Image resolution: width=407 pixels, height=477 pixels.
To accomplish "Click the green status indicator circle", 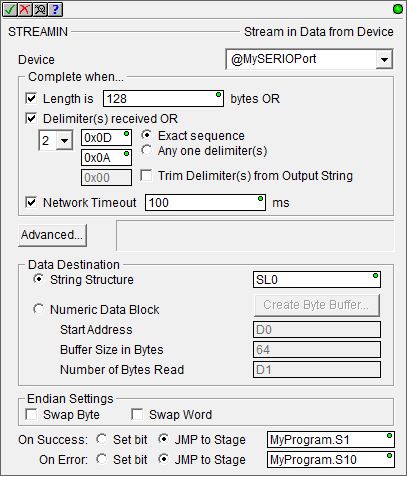I will click(398, 9).
